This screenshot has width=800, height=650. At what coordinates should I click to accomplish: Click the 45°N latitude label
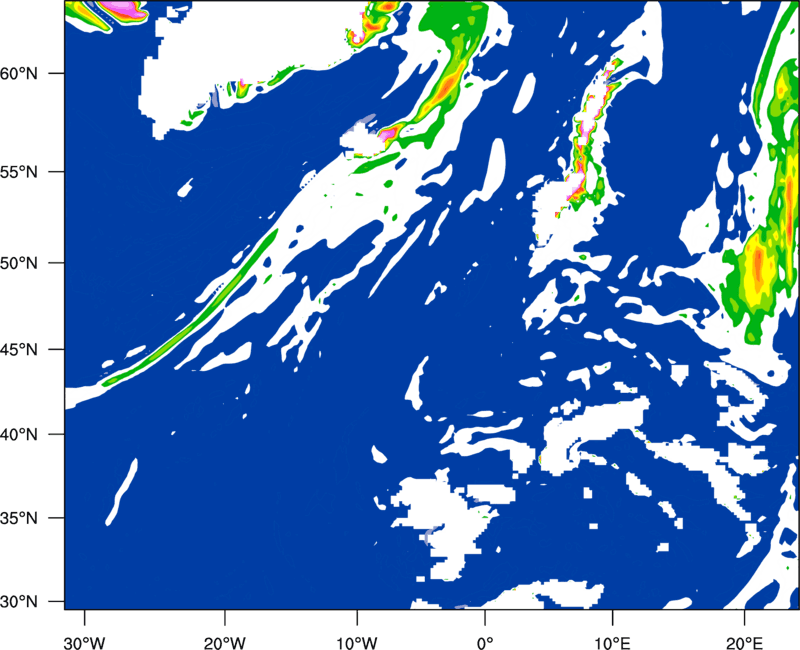pos(19,349)
